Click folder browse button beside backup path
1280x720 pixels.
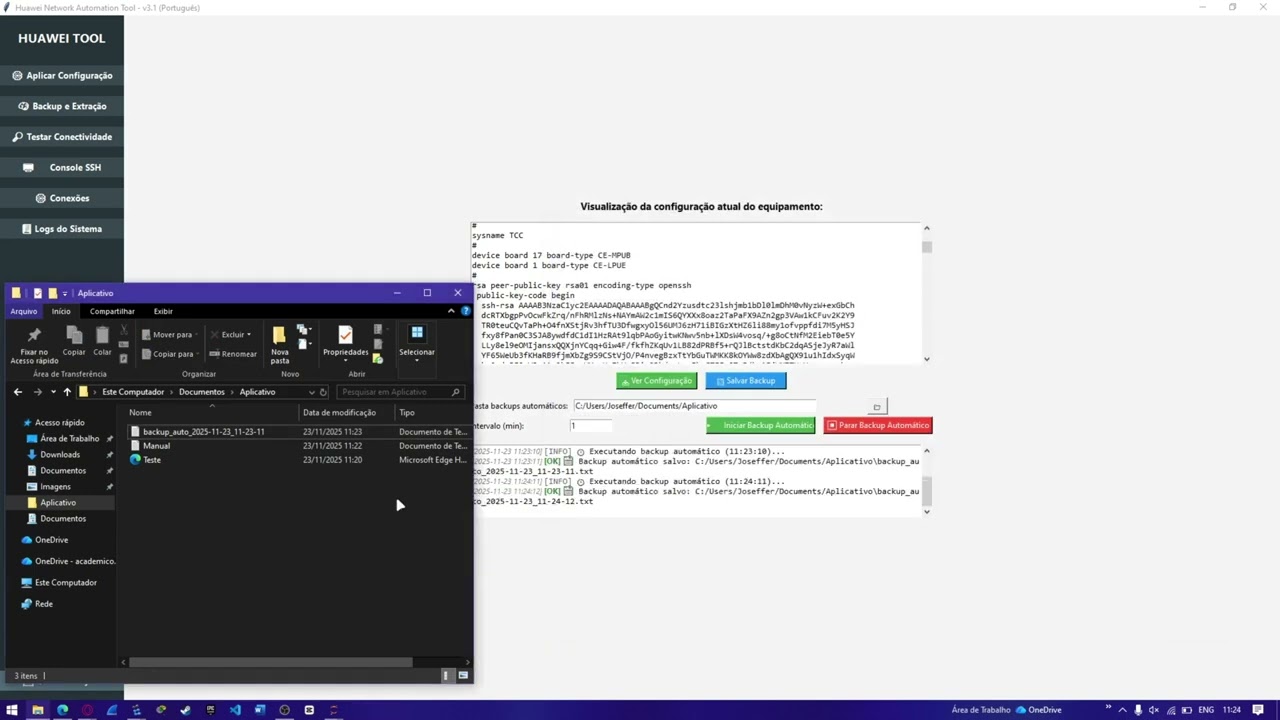877,407
